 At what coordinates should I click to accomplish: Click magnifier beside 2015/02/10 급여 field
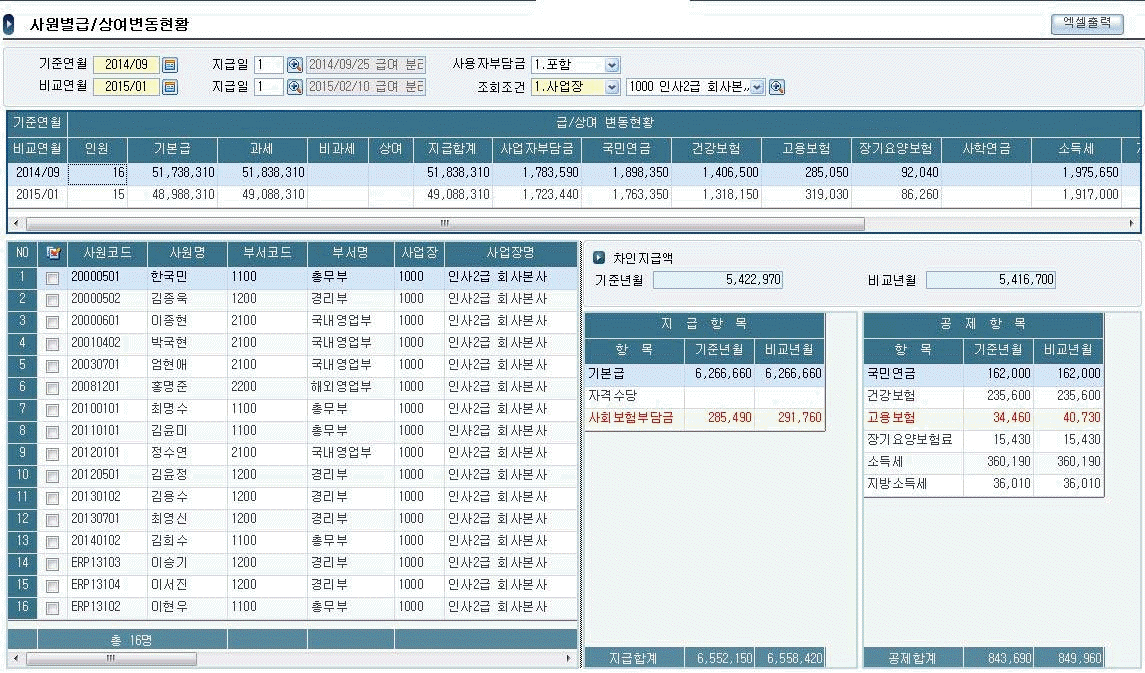pyautogui.click(x=295, y=87)
